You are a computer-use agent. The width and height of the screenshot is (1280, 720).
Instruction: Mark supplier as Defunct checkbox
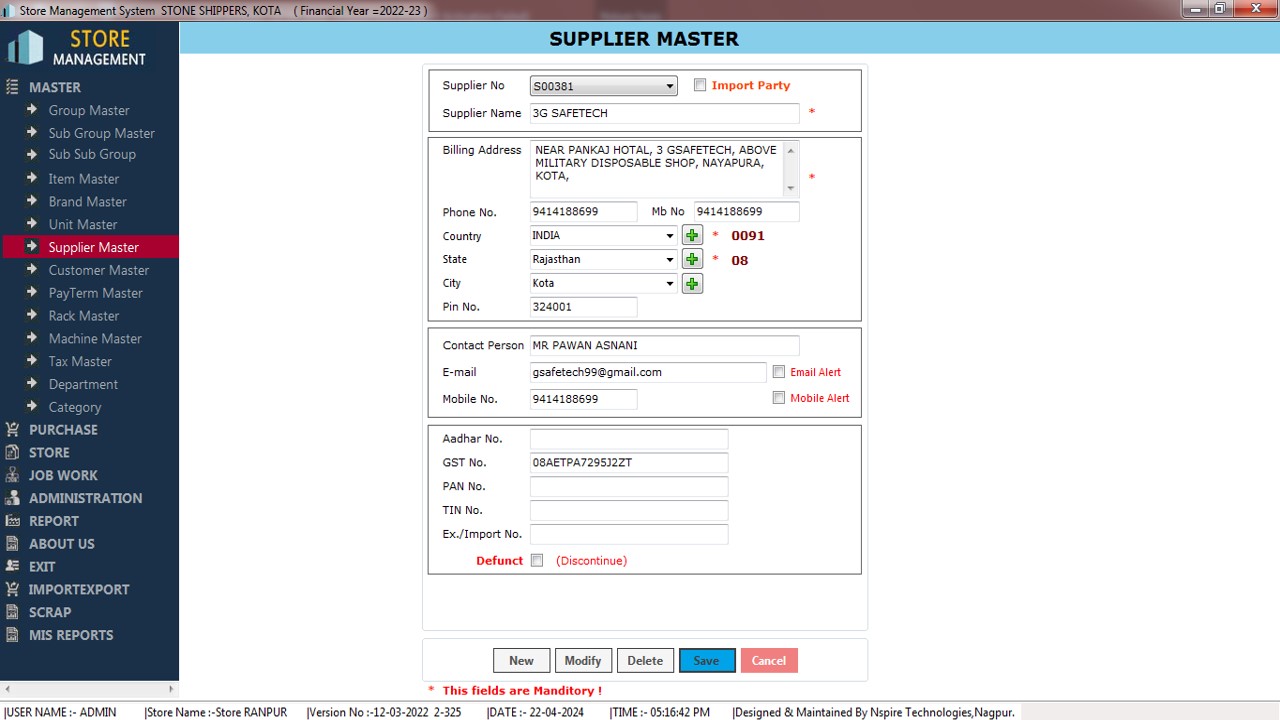pos(537,561)
